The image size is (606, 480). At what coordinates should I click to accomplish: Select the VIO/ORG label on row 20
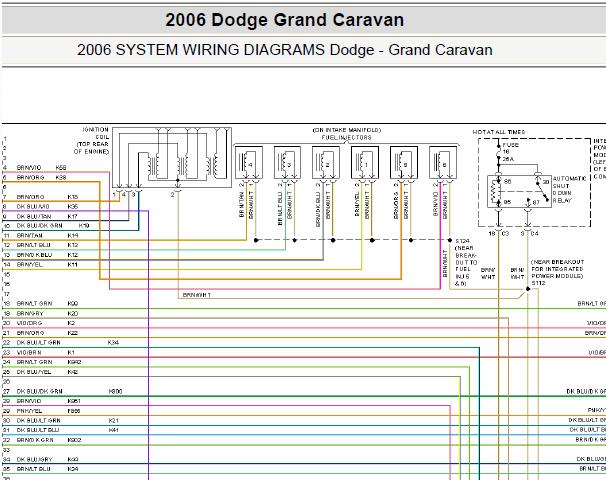pos(29,323)
